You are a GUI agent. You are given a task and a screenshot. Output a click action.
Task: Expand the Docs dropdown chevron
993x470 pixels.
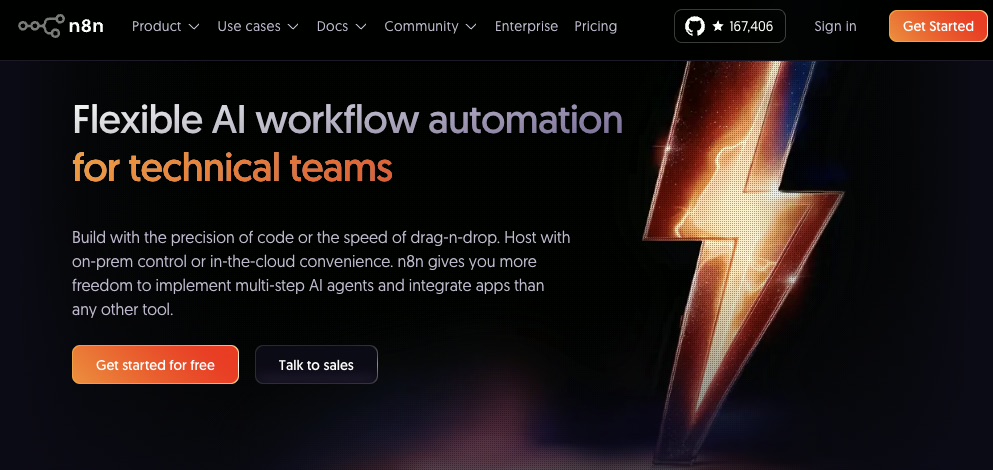point(361,27)
